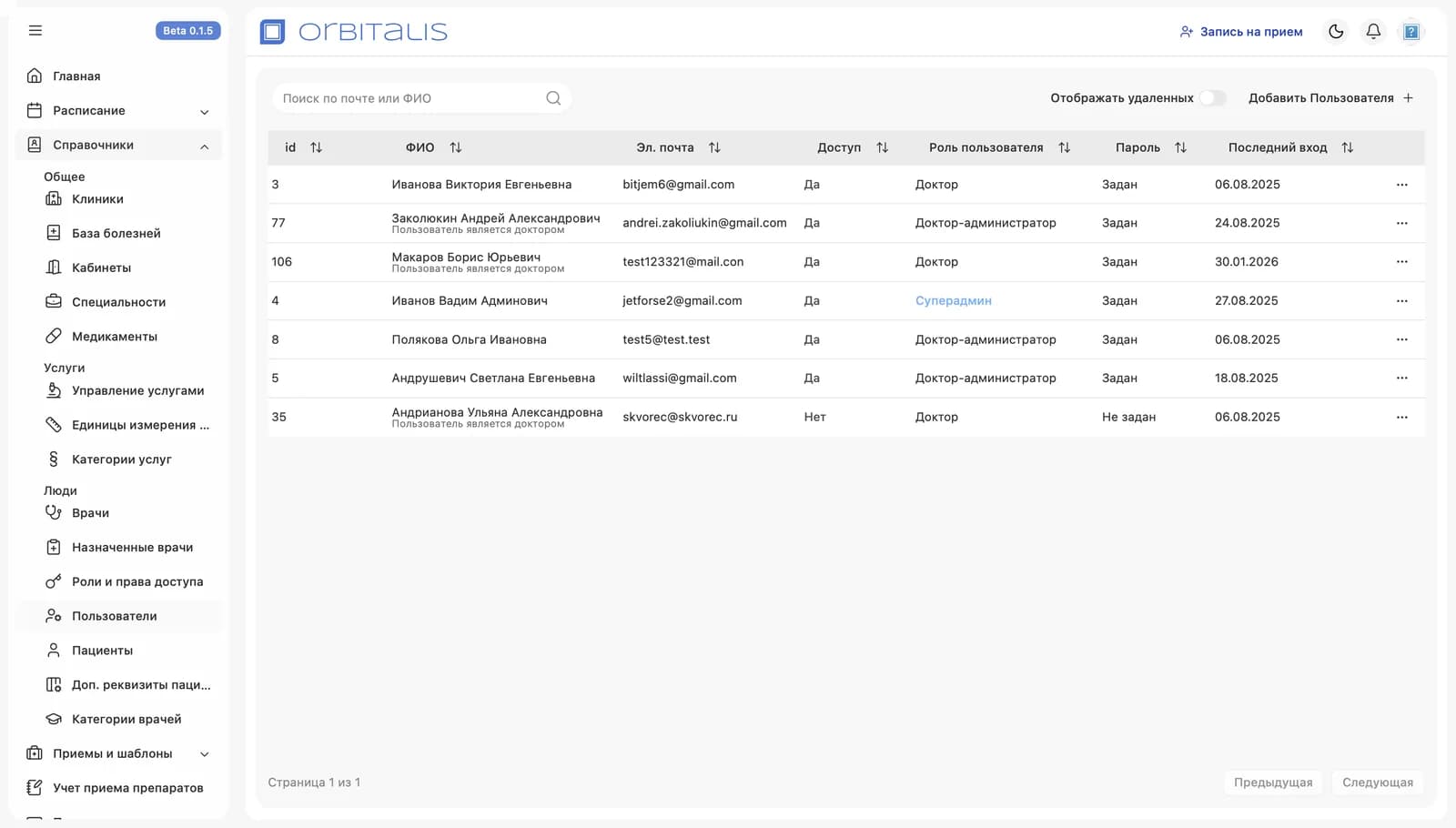Click the Orbitalis logo
This screenshot has height=828, width=1456.
pyautogui.click(x=354, y=32)
